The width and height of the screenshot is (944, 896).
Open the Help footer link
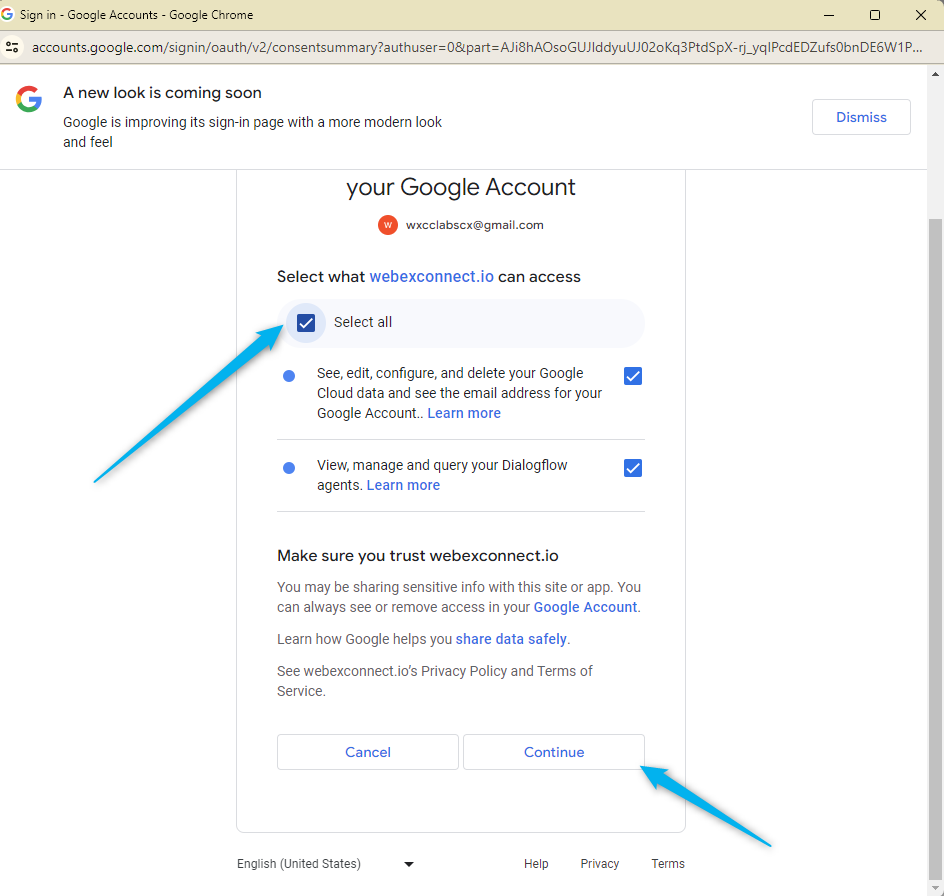(536, 863)
